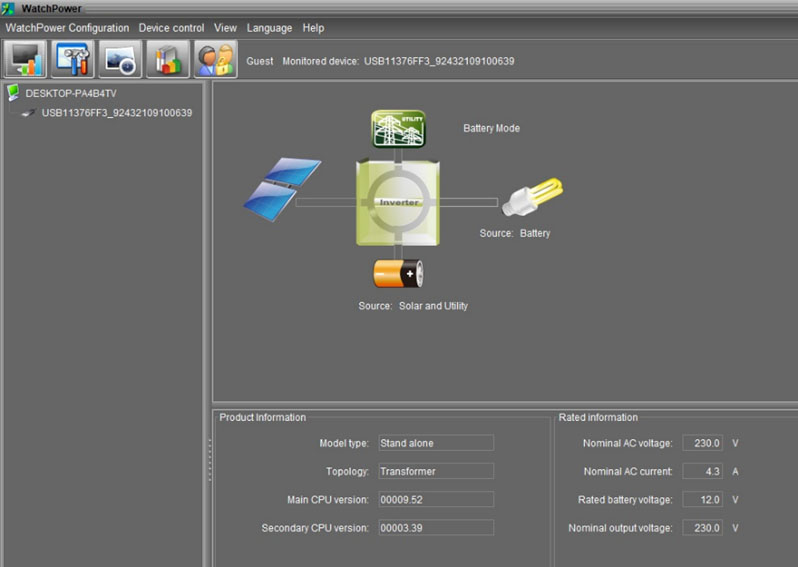Click the monitor status toolbar icon
The image size is (798, 567).
tap(26, 60)
